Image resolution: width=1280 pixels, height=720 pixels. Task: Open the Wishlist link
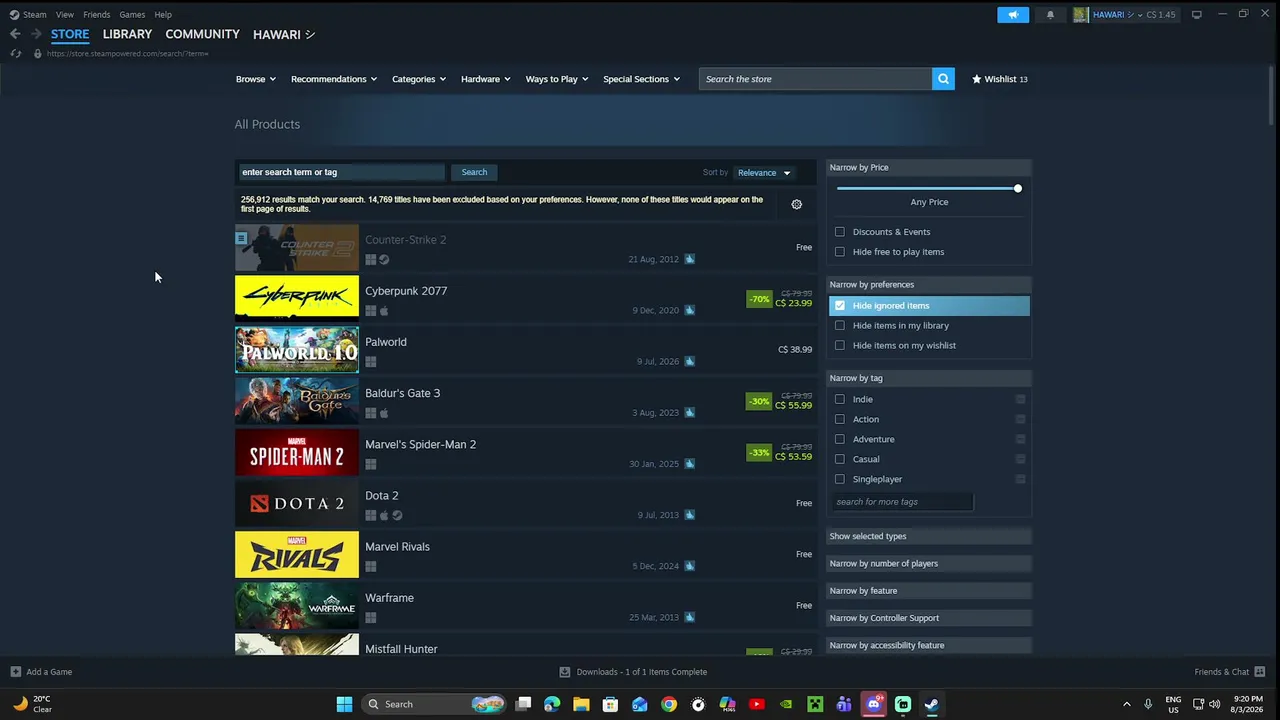click(x=1000, y=79)
